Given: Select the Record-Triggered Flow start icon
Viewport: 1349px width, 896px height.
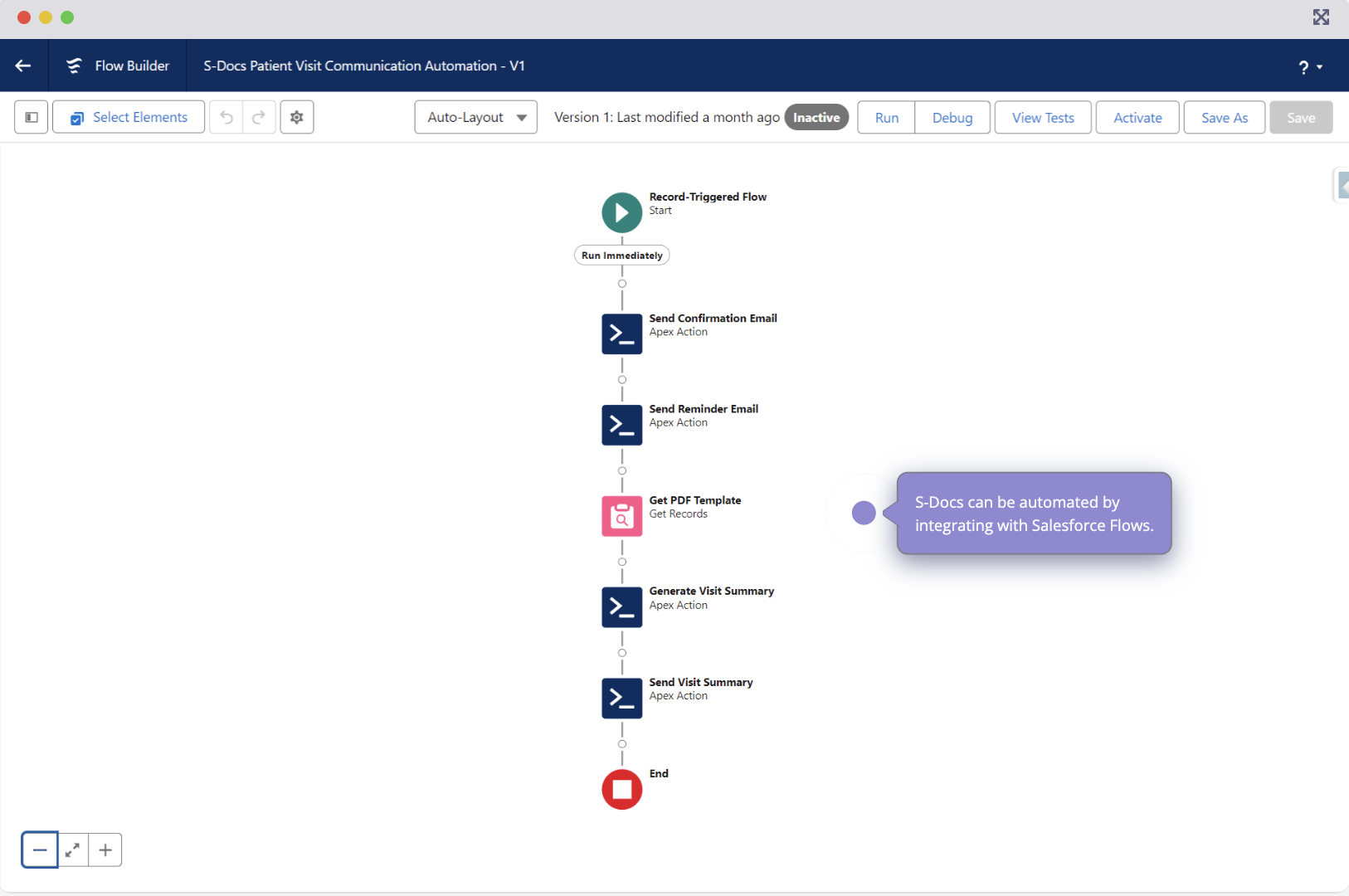Looking at the screenshot, I should pos(622,212).
